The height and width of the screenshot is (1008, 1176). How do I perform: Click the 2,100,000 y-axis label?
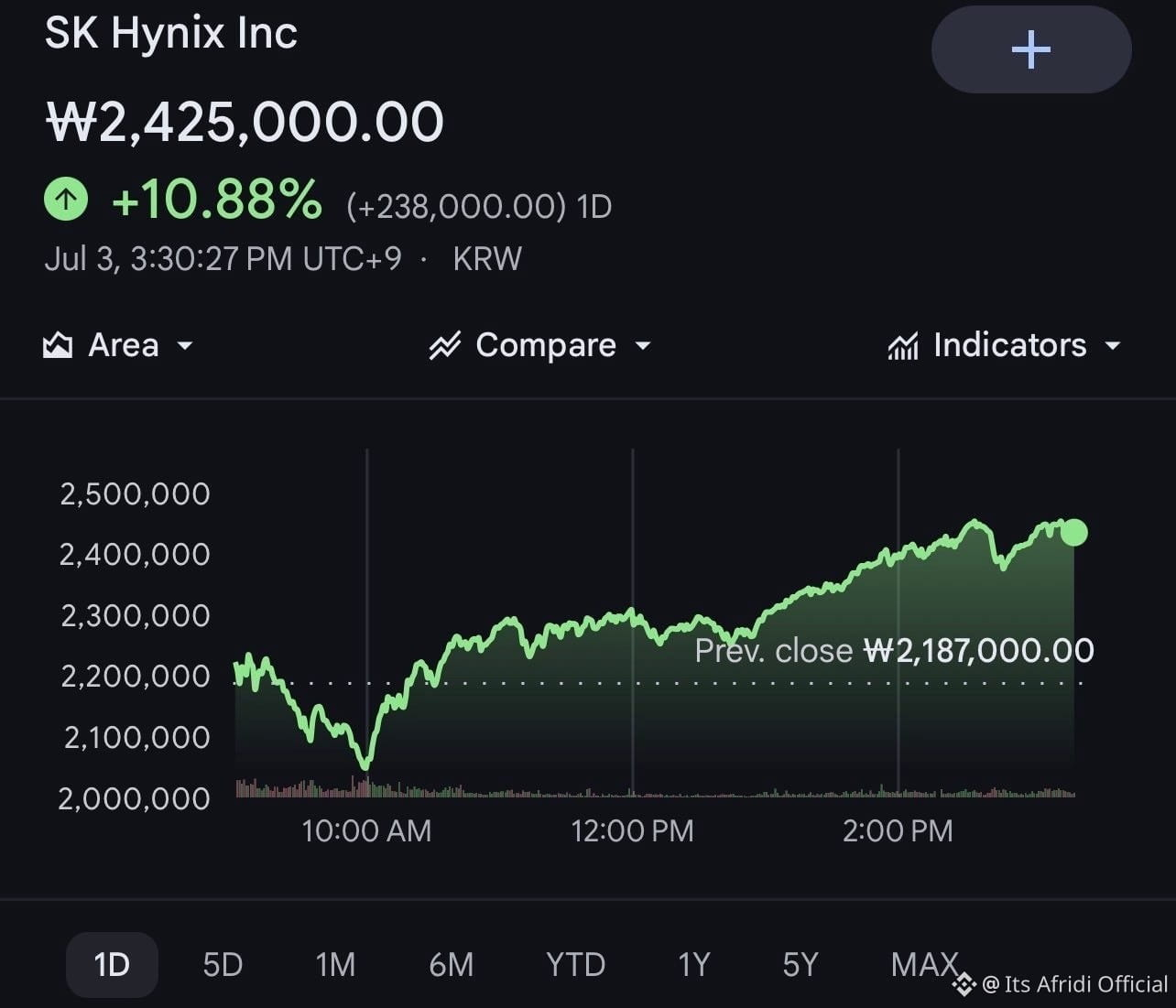tap(136, 737)
